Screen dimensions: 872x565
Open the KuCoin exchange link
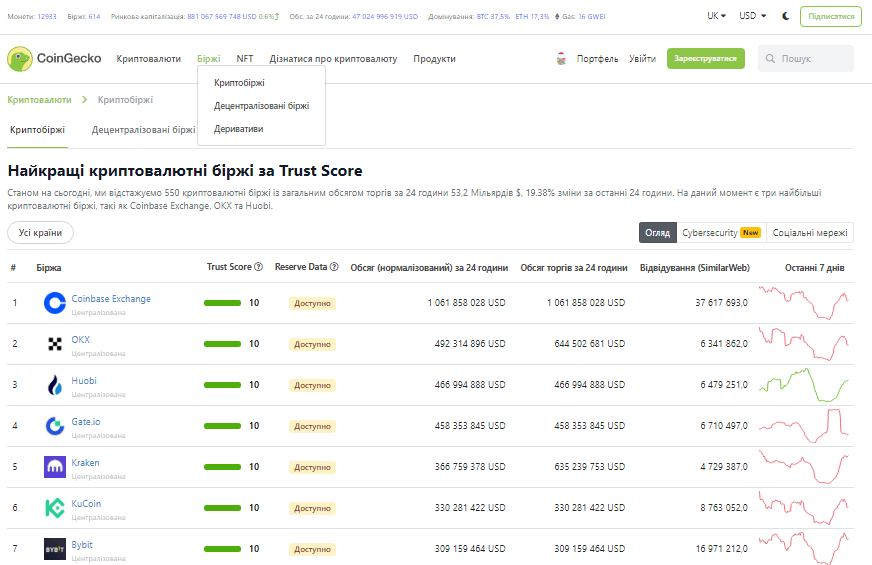86,503
